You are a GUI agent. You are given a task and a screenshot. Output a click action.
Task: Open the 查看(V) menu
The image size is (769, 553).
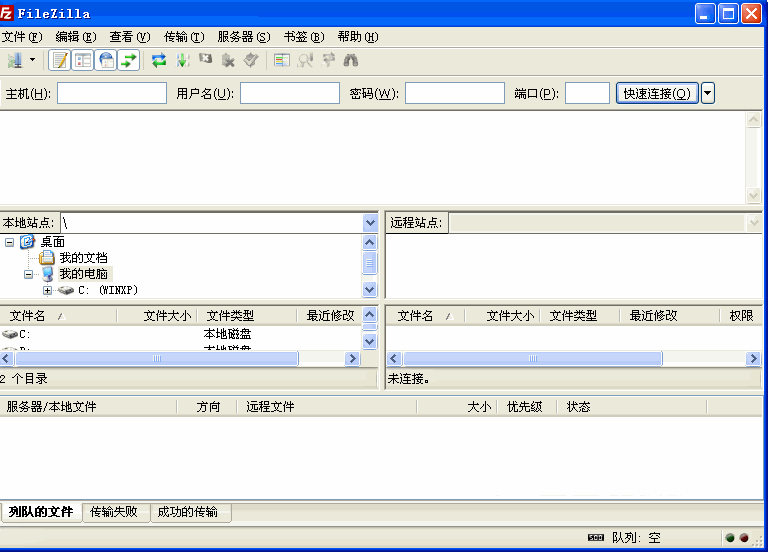pos(129,37)
